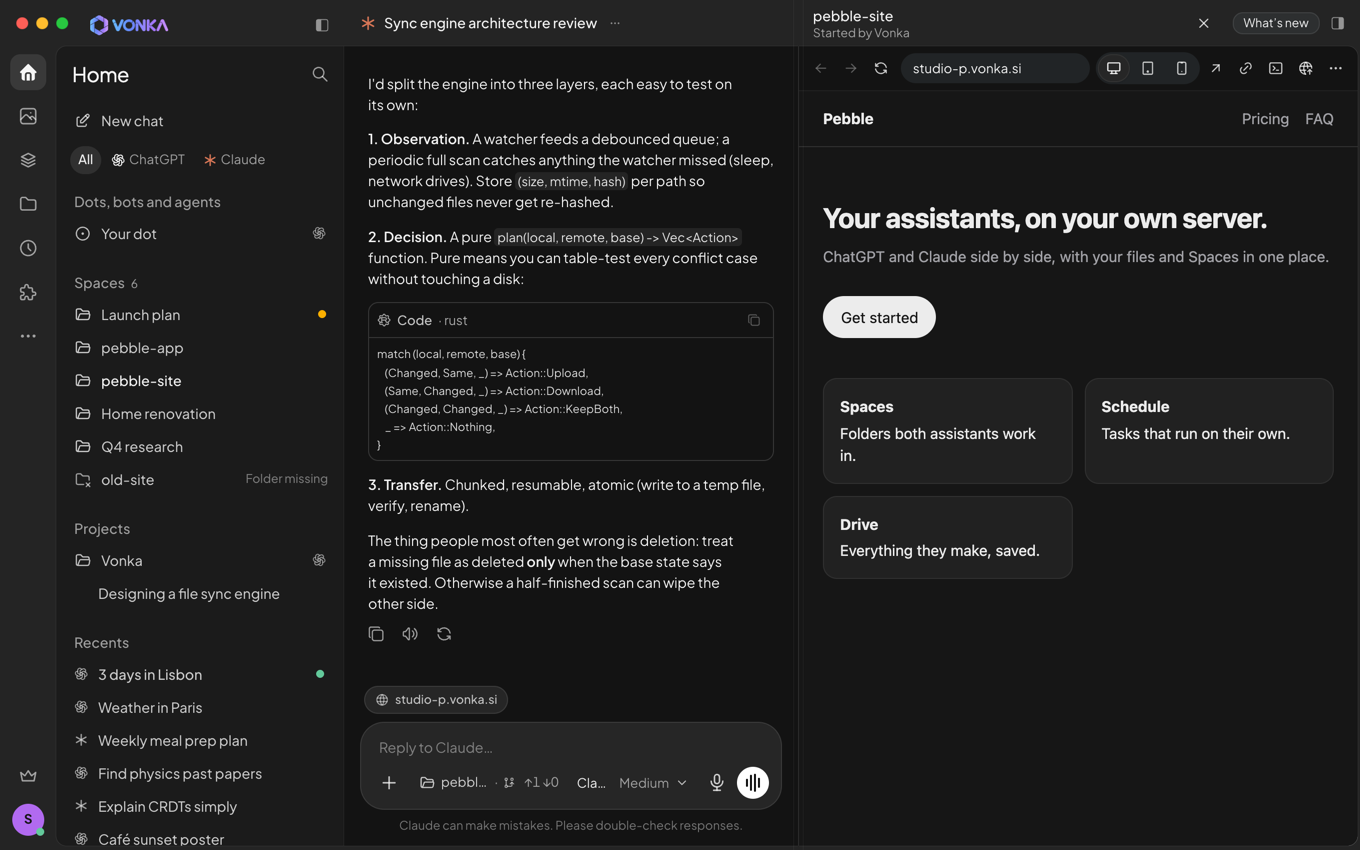Image resolution: width=1360 pixels, height=850 pixels.
Task: Copy Claude's response with the copy icon
Action: 376,634
